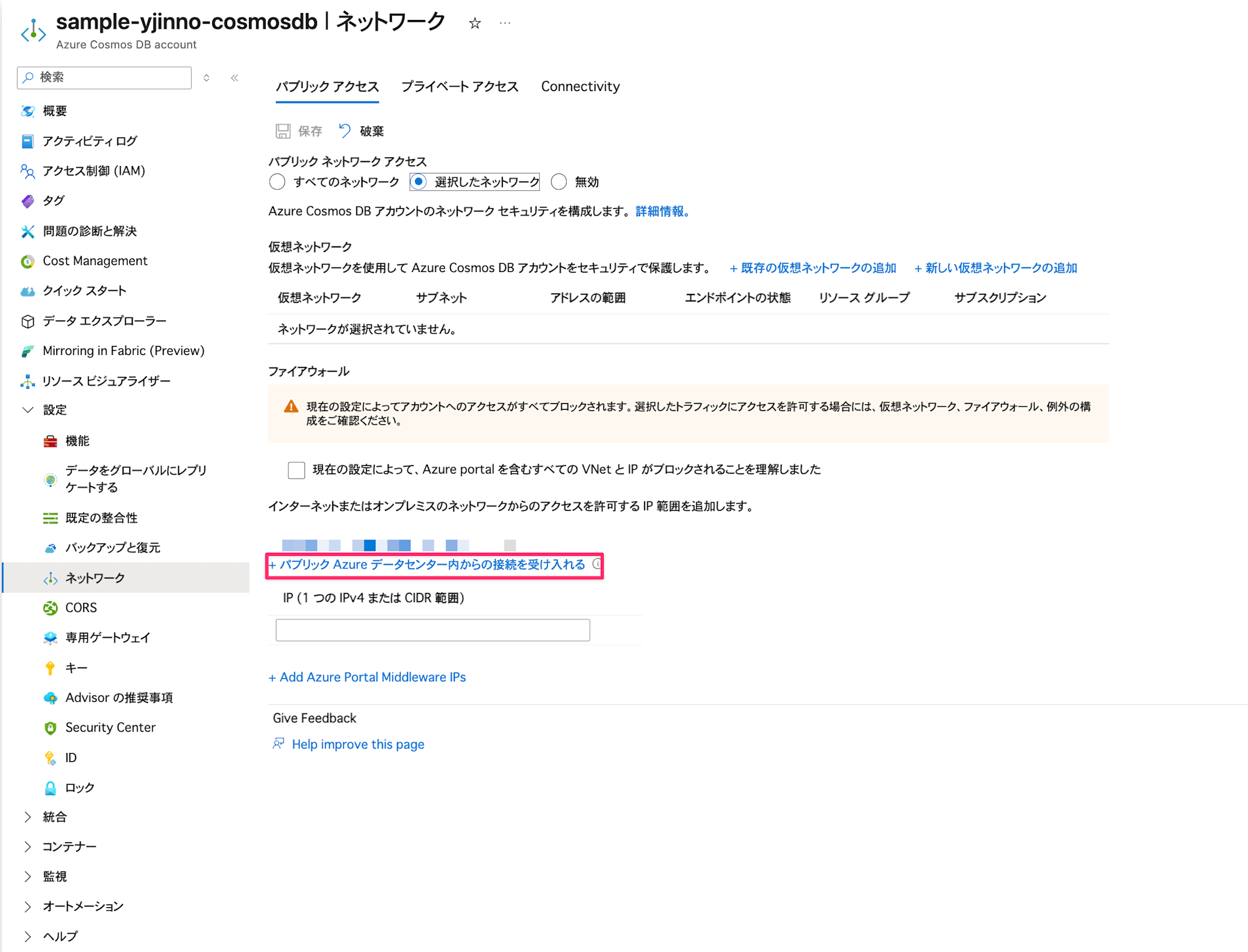This screenshot has width=1248, height=952.
Task: Click the sidebar sort up-down arrows
Action: (x=207, y=78)
